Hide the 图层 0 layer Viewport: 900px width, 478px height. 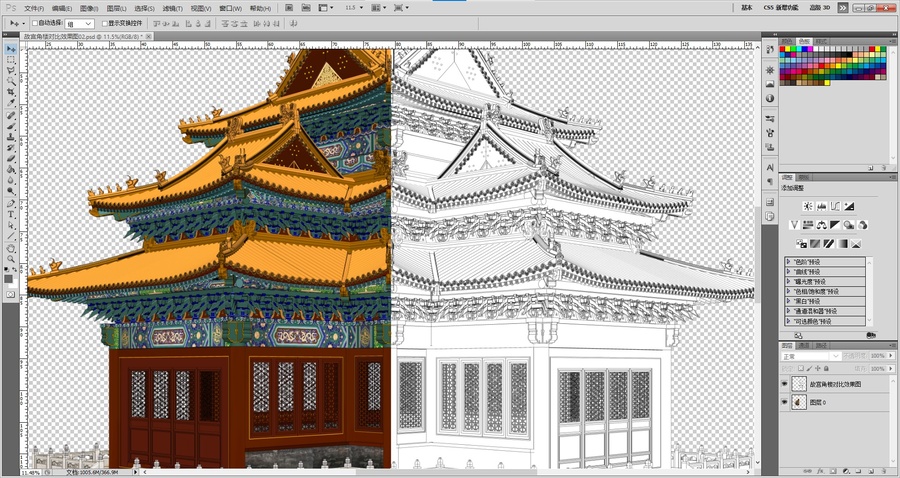784,402
